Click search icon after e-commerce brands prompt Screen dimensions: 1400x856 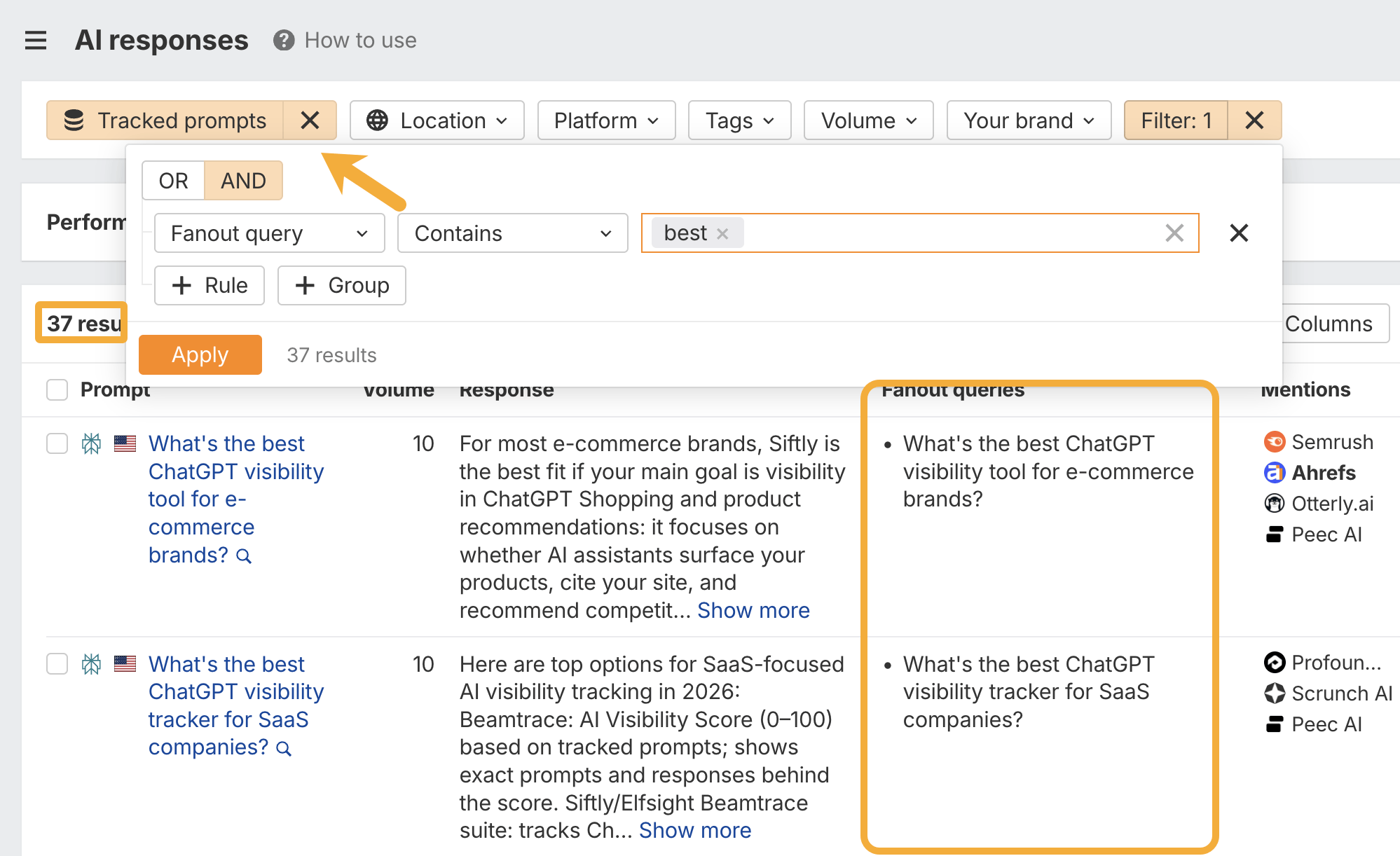click(244, 556)
